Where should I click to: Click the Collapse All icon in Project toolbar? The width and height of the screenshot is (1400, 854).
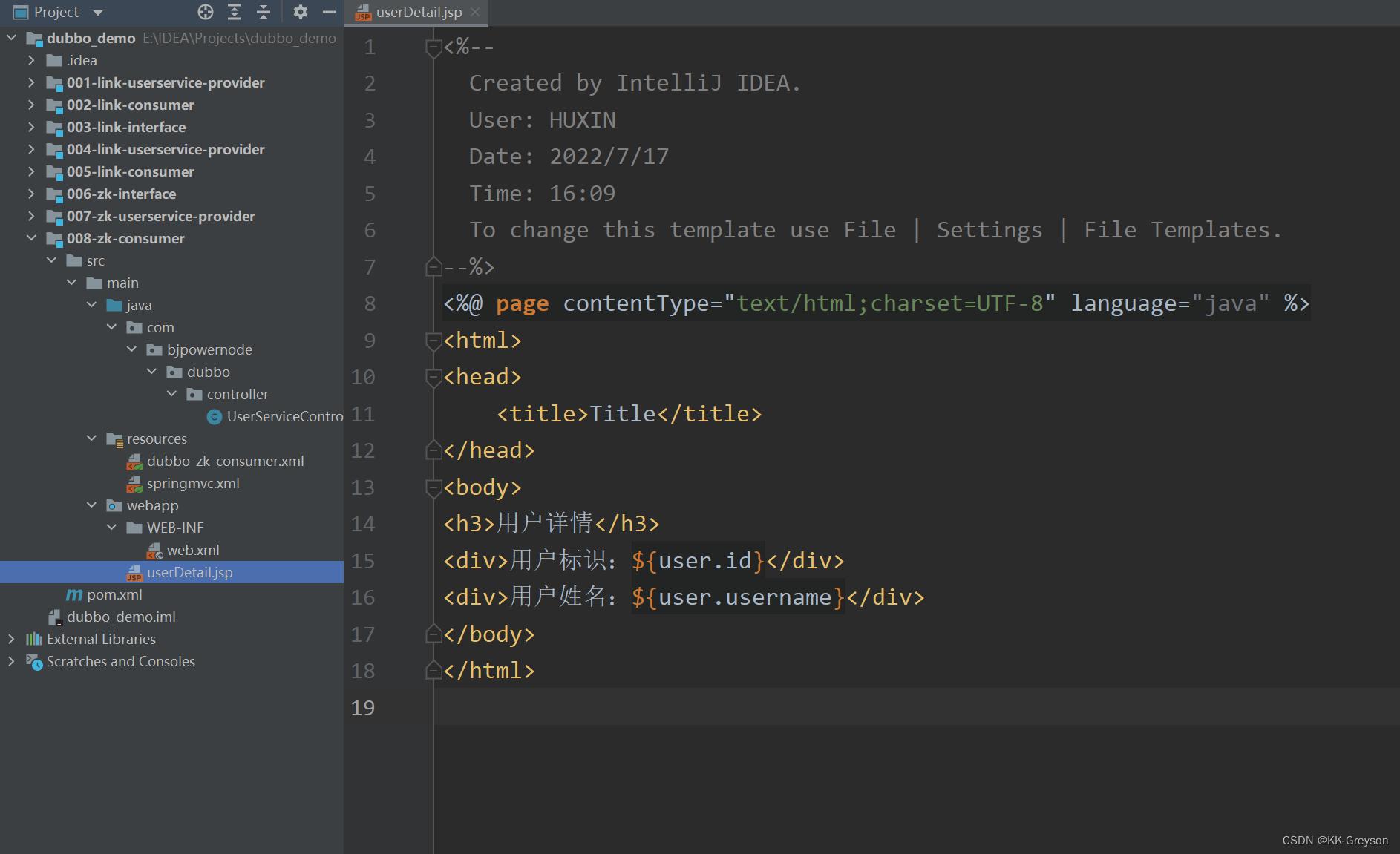coord(264,12)
